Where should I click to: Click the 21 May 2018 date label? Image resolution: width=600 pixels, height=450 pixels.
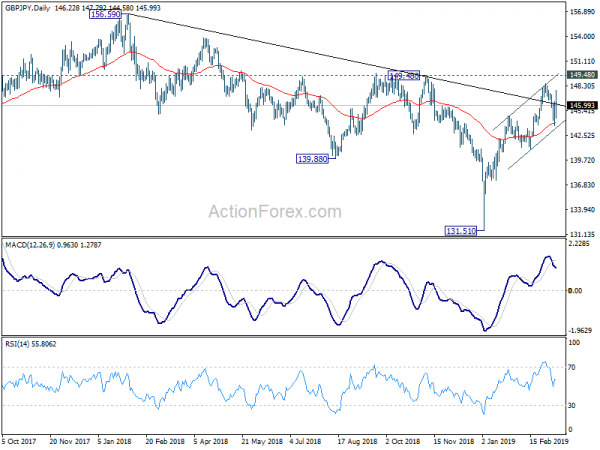pyautogui.click(x=262, y=441)
